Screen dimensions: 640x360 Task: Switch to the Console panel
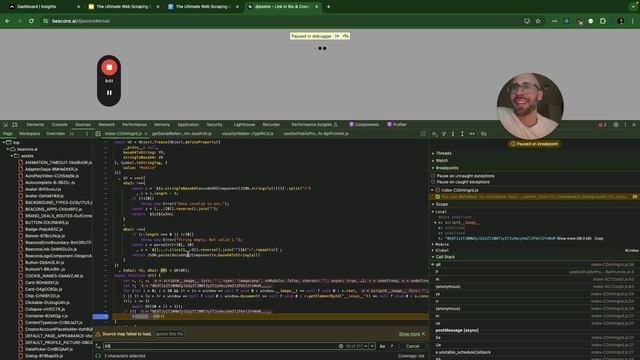[60, 125]
